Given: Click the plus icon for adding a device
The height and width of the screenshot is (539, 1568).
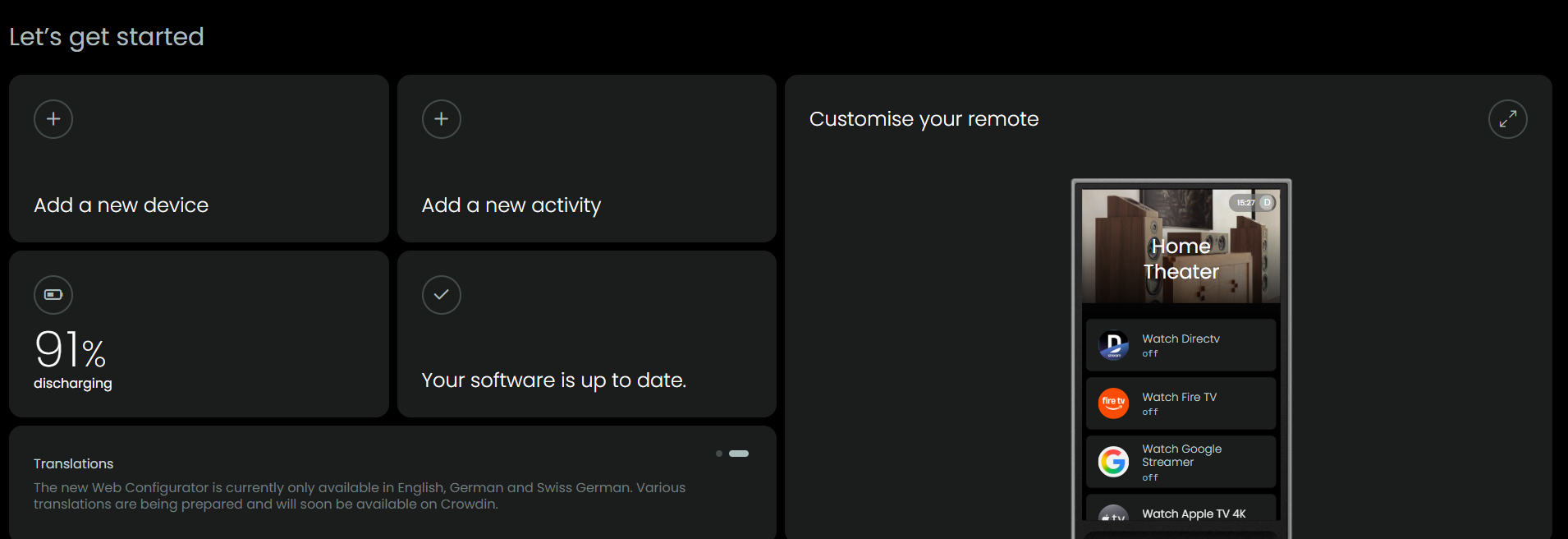Looking at the screenshot, I should 53,119.
